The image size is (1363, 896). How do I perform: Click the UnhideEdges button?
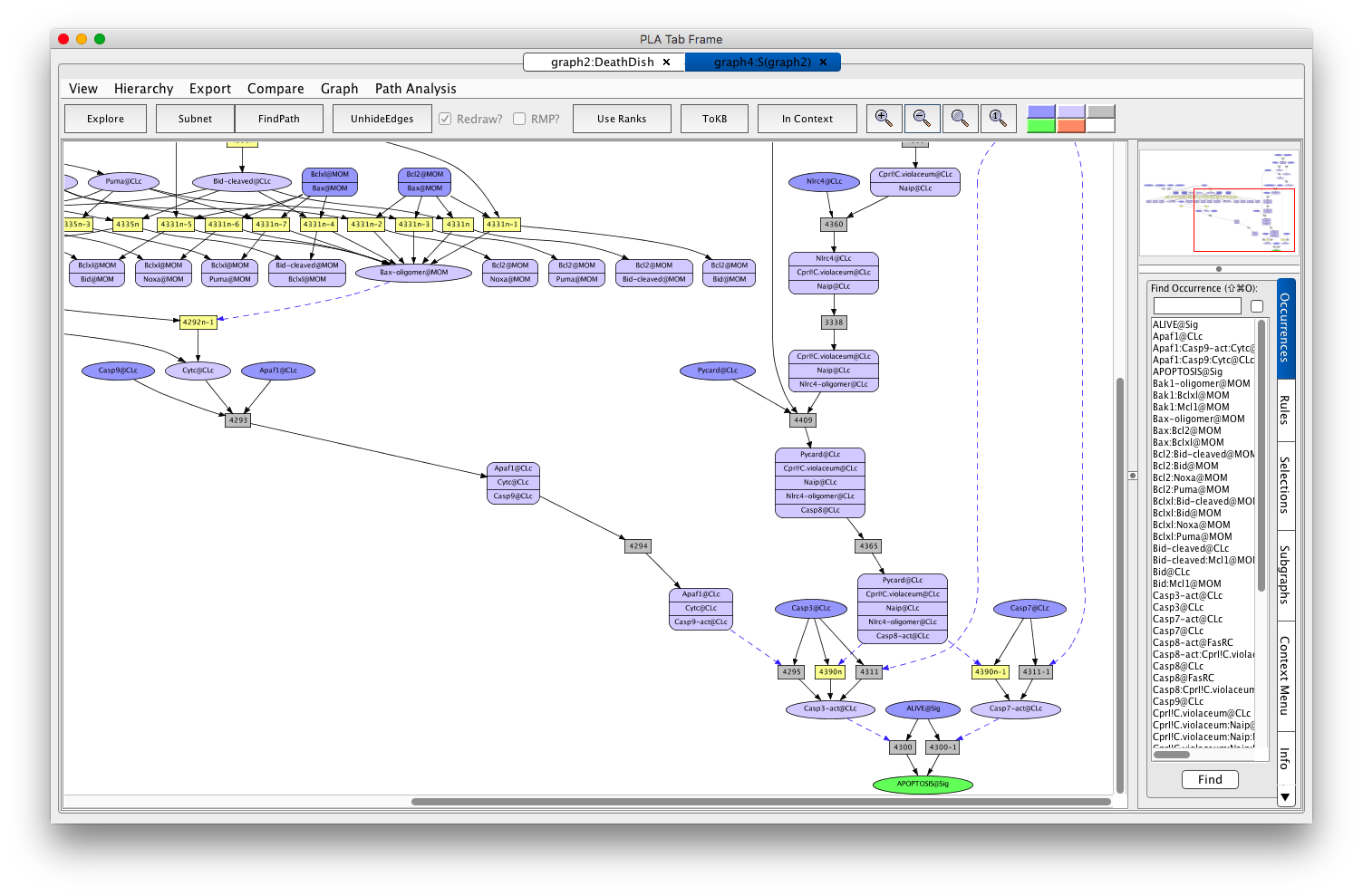point(382,119)
